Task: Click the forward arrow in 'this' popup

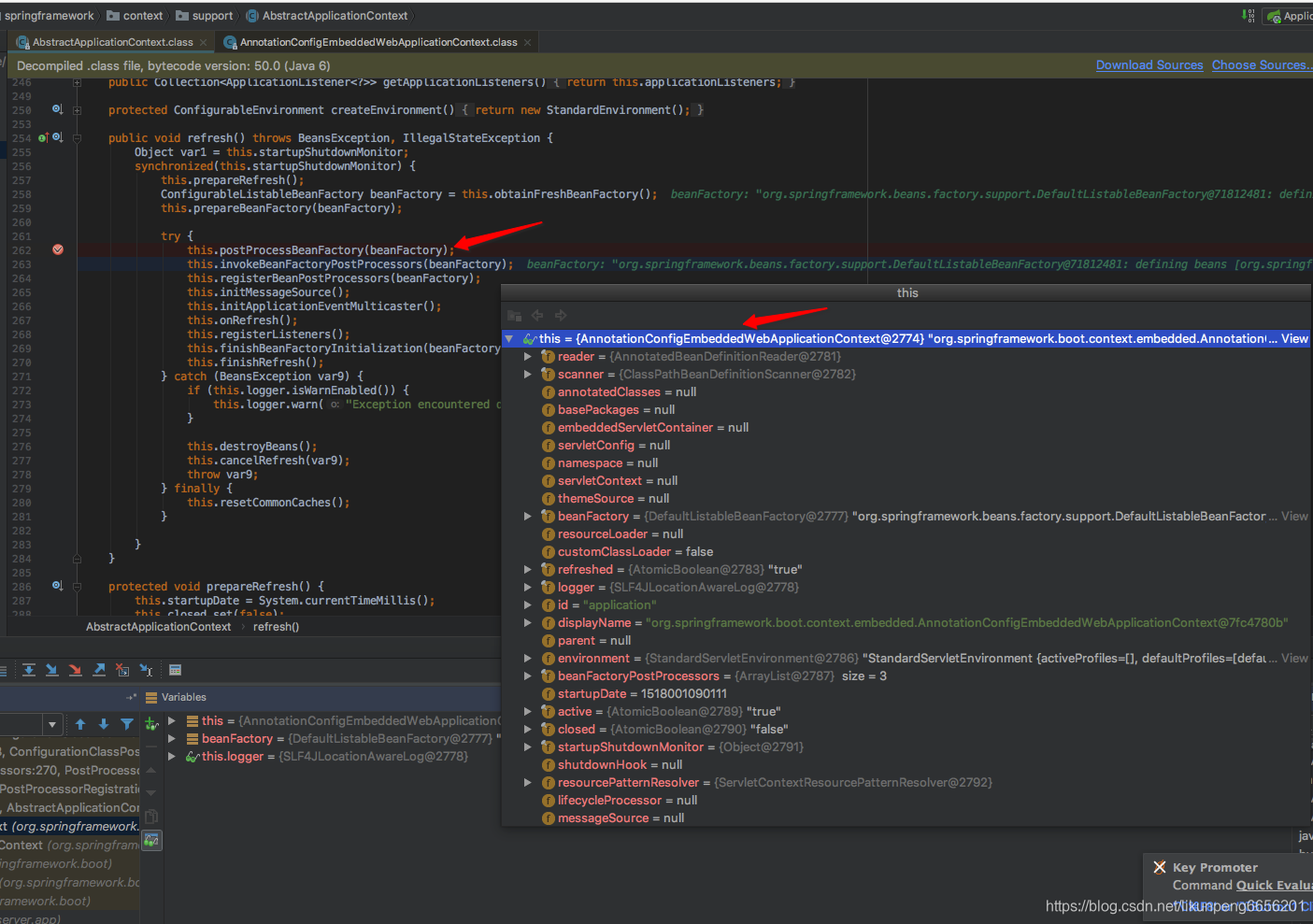Action: (561, 316)
